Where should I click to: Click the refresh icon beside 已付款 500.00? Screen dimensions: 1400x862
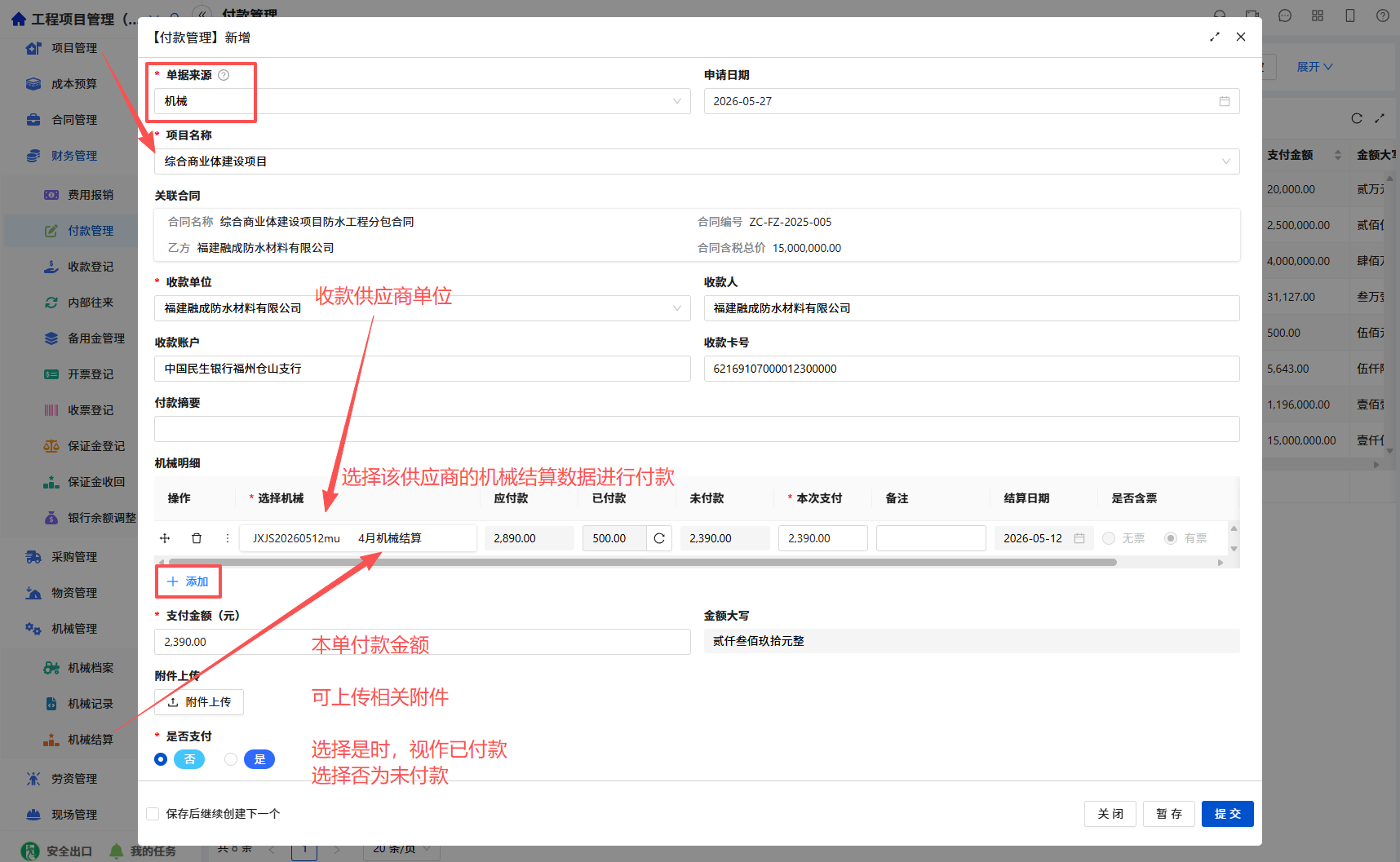tap(659, 538)
